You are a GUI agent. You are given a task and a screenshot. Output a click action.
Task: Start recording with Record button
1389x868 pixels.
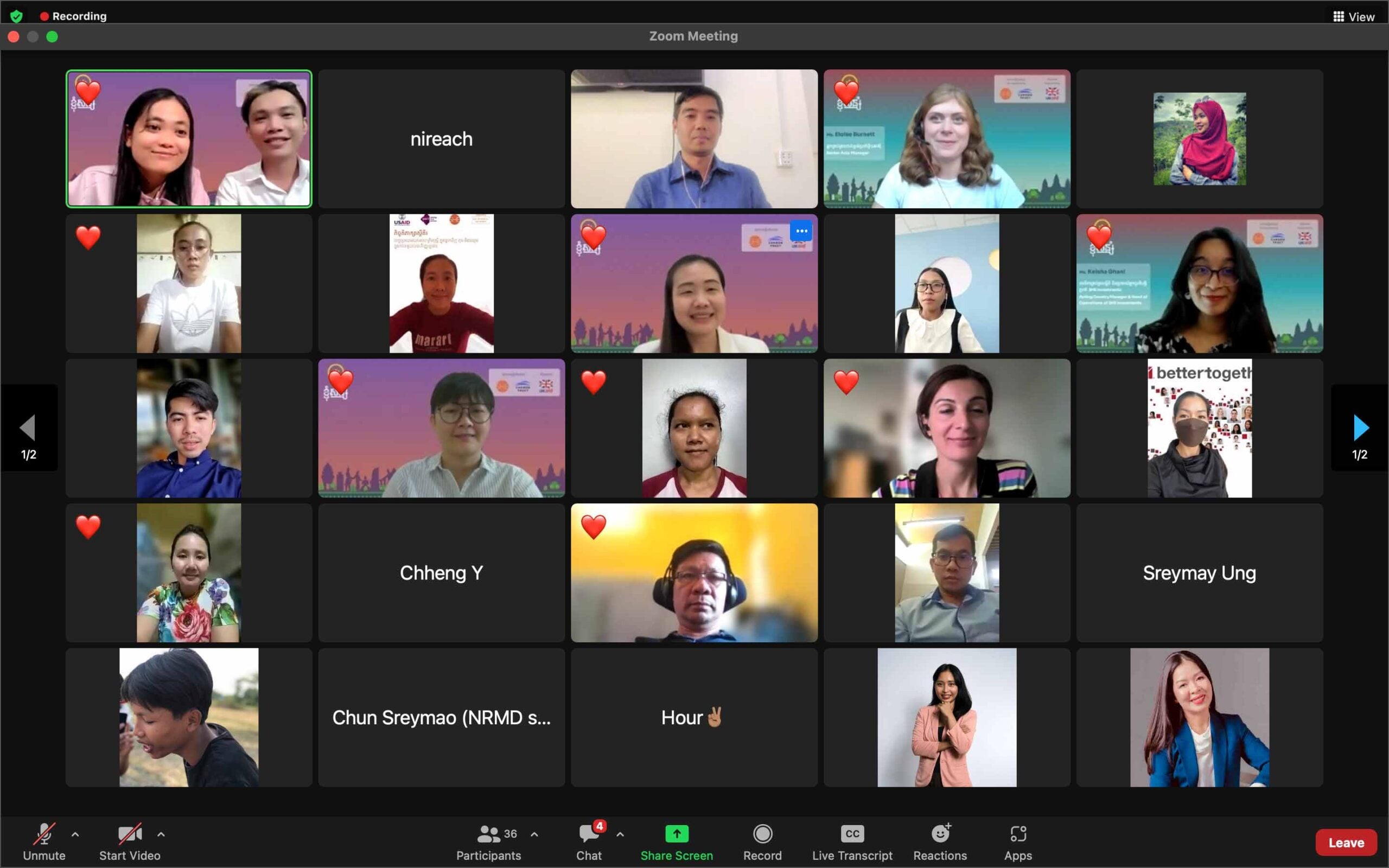point(762,841)
